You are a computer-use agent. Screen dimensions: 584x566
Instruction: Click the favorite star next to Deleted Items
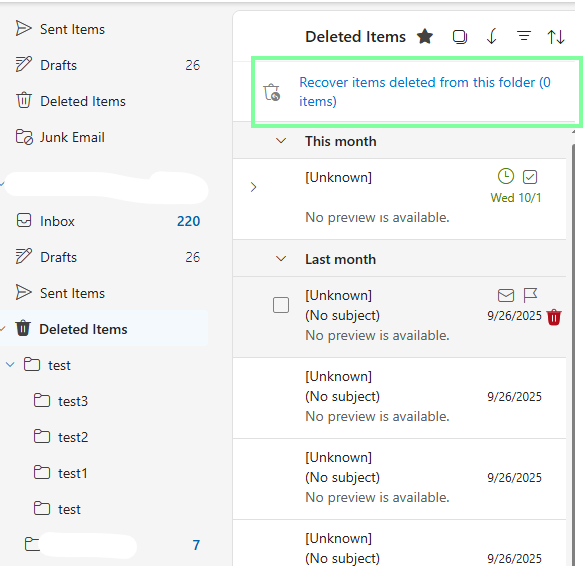425,36
